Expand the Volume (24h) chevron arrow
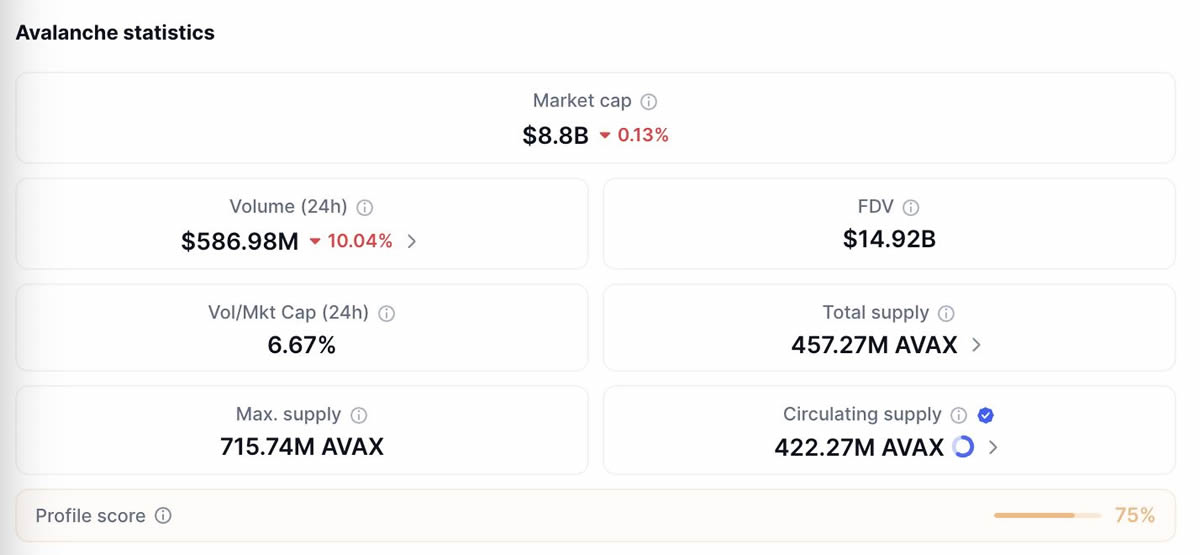This screenshot has width=1200, height=555. pyautogui.click(x=412, y=241)
